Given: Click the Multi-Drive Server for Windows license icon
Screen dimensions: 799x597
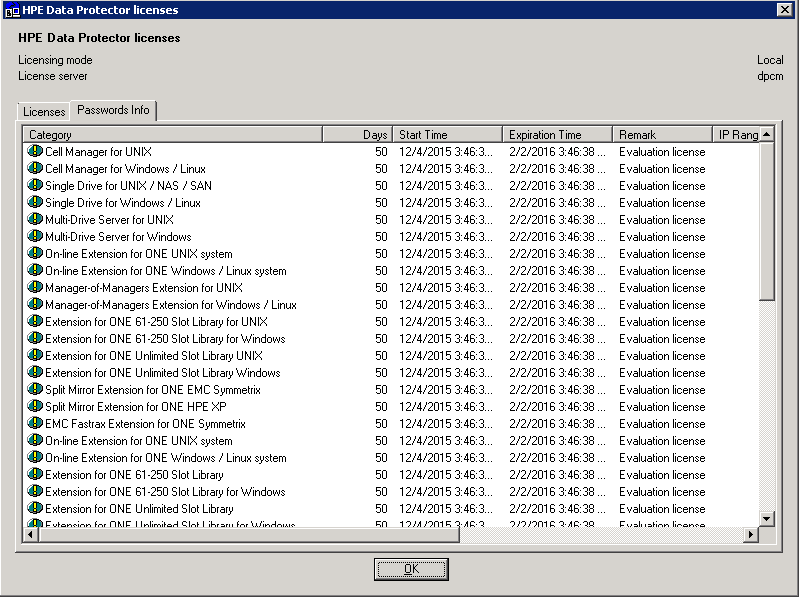Looking at the screenshot, I should click(x=35, y=236).
